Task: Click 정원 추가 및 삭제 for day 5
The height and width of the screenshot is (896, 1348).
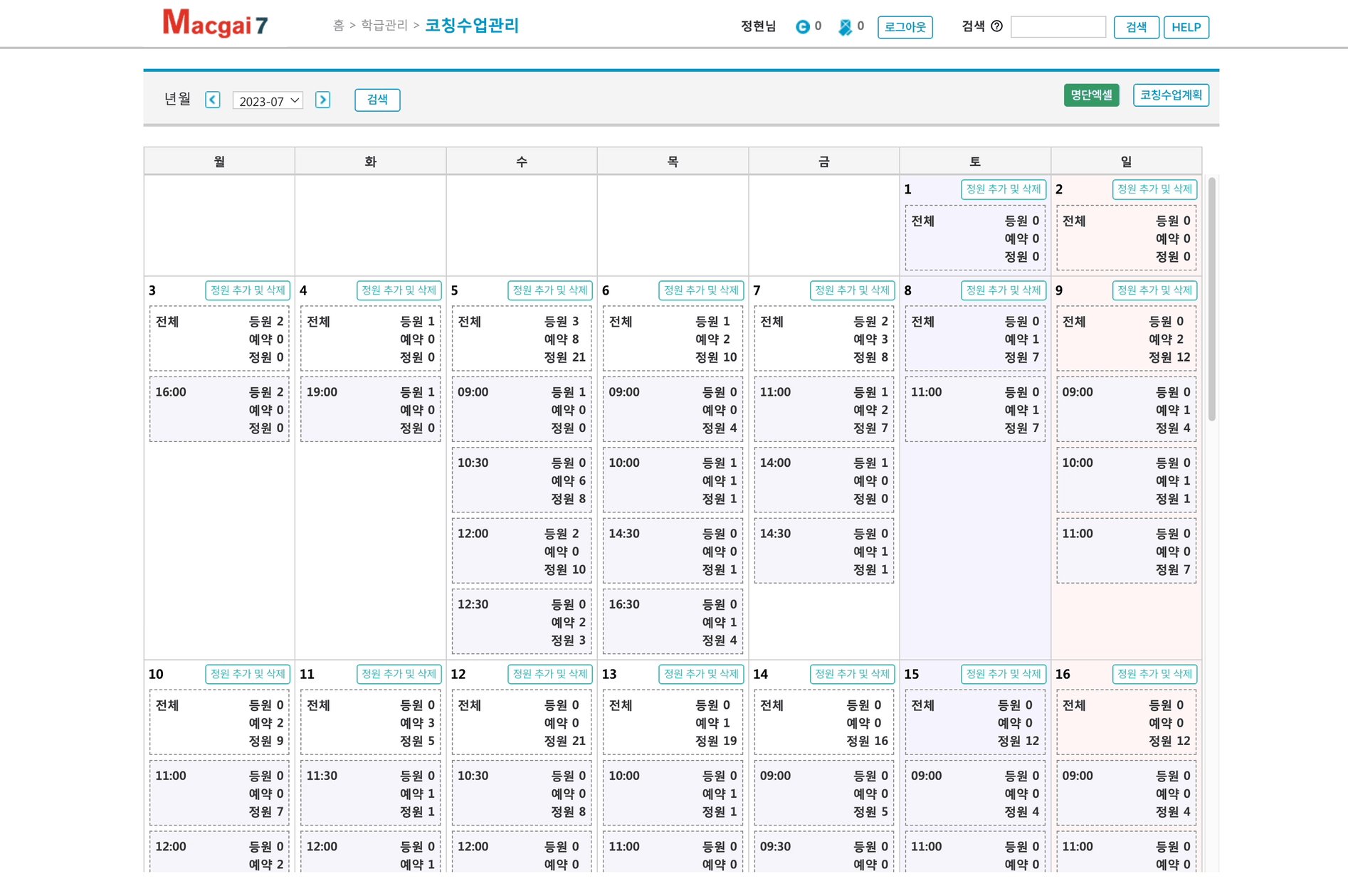Action: coord(549,290)
